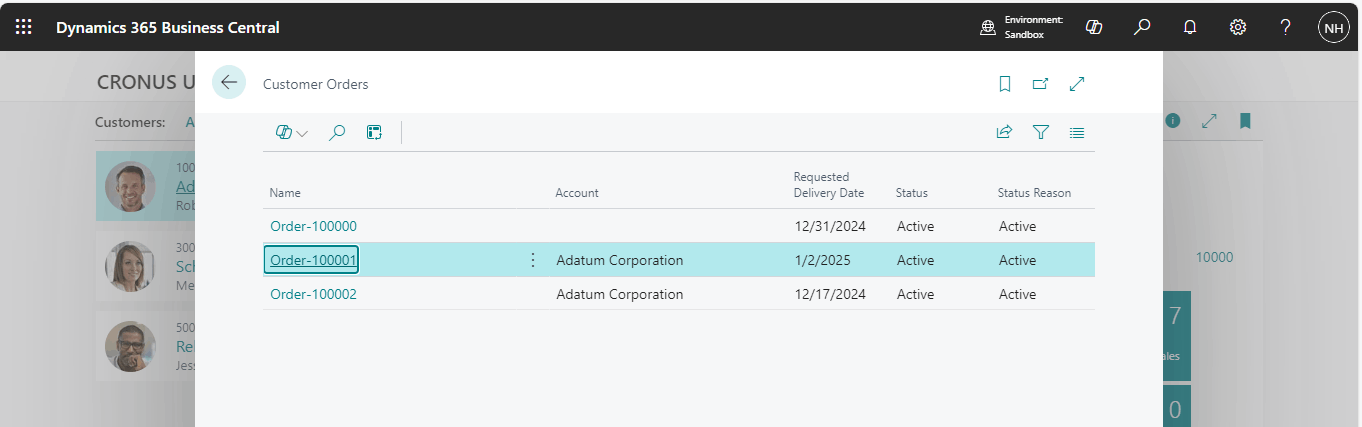Switch the list layout view
This screenshot has height=427, width=1362.
(1077, 132)
